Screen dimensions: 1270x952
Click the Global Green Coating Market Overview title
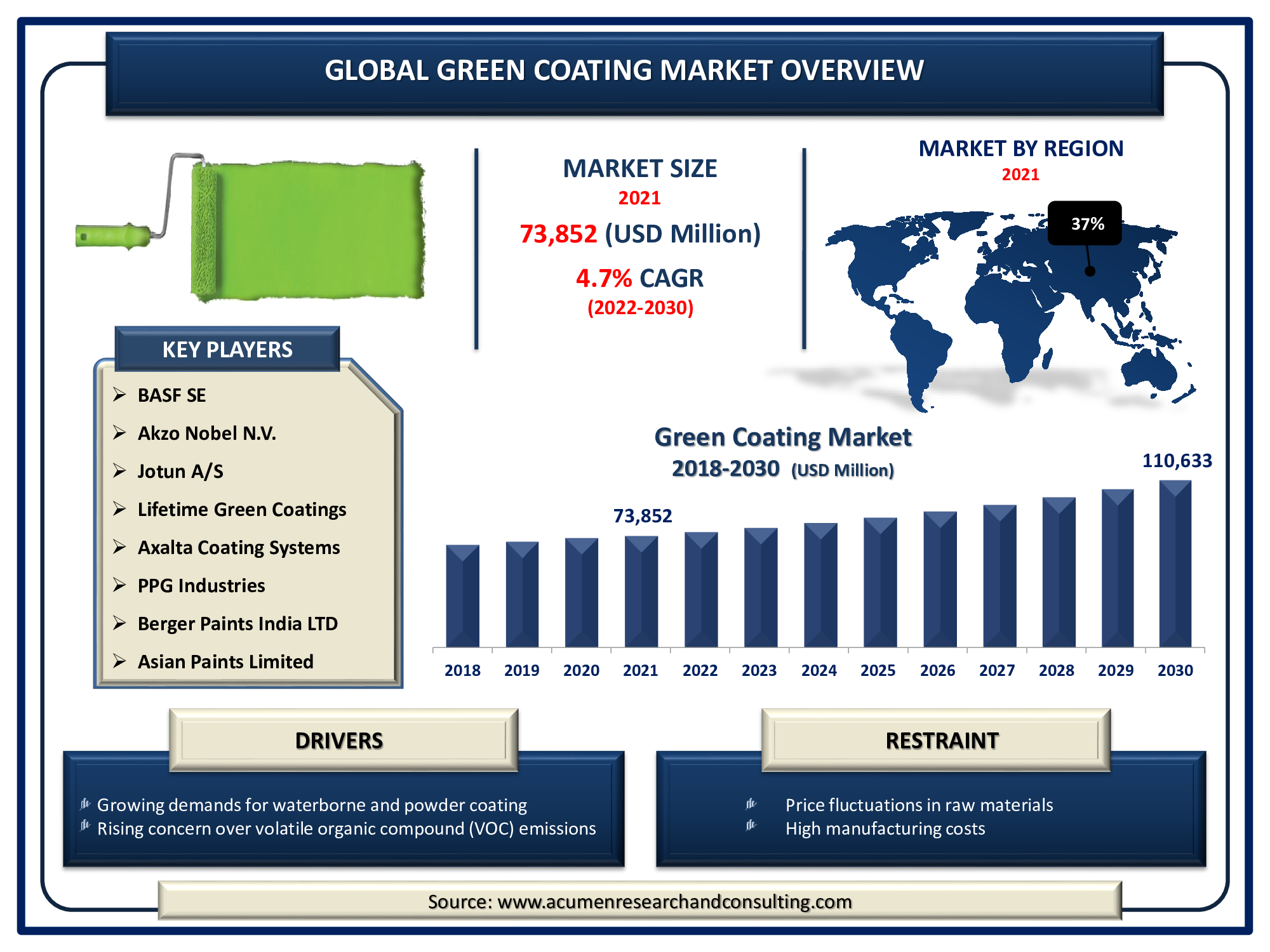624,70
